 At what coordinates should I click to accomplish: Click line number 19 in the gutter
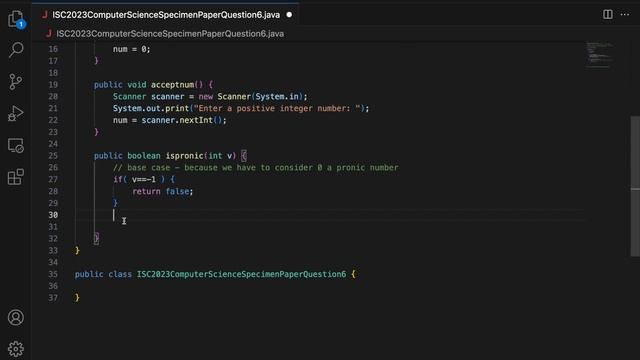[x=53, y=84]
